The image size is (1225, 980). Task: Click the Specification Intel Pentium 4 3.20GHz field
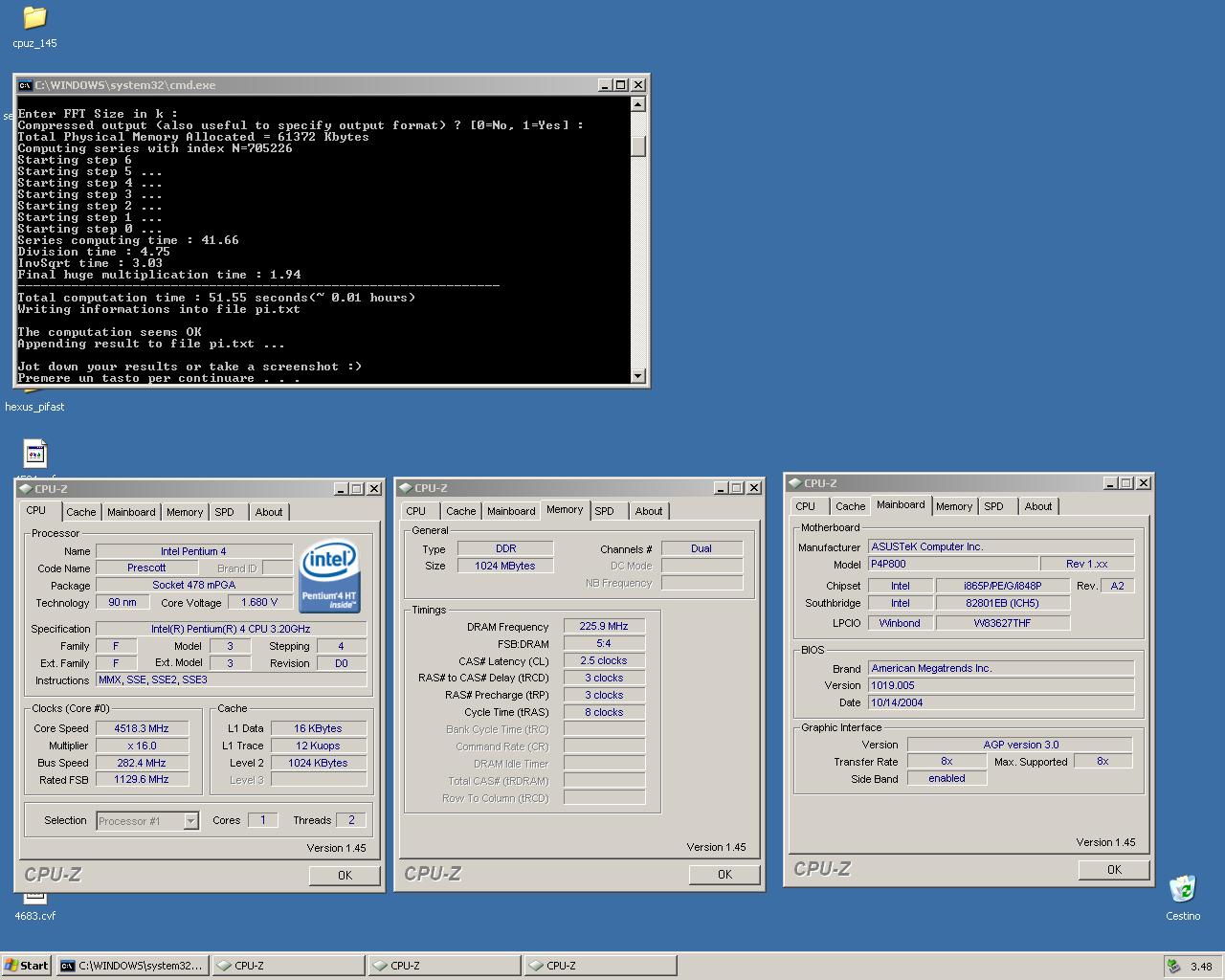pyautogui.click(x=231, y=629)
